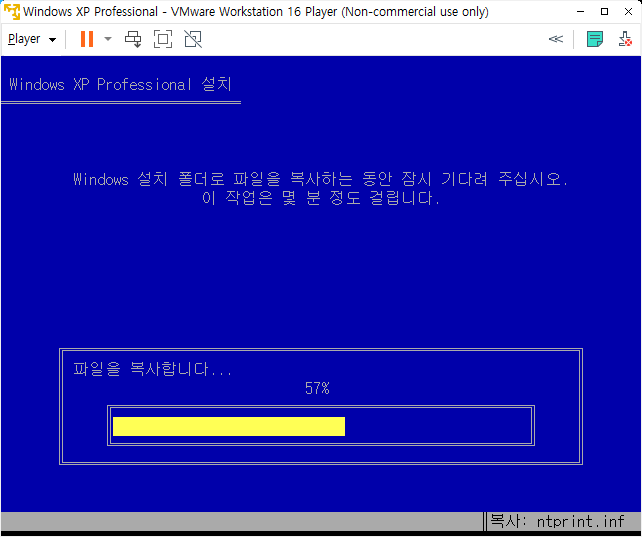Viewport: 642px width, 537px height.
Task: Maximize the VMware Player window
Action: tap(604, 11)
